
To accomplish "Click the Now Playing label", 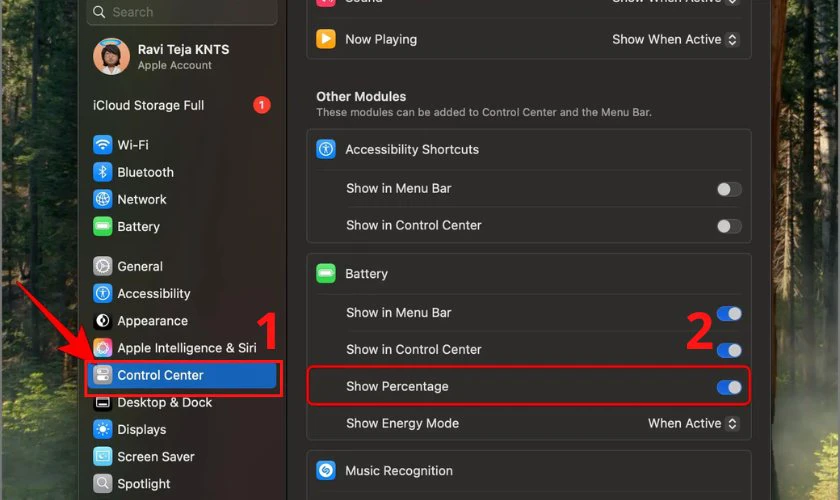I will tap(381, 40).
